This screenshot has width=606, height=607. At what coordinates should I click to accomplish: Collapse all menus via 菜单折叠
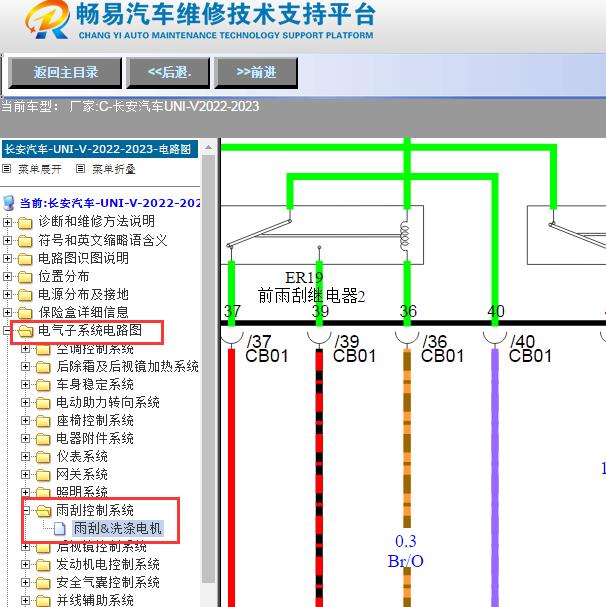(113, 169)
